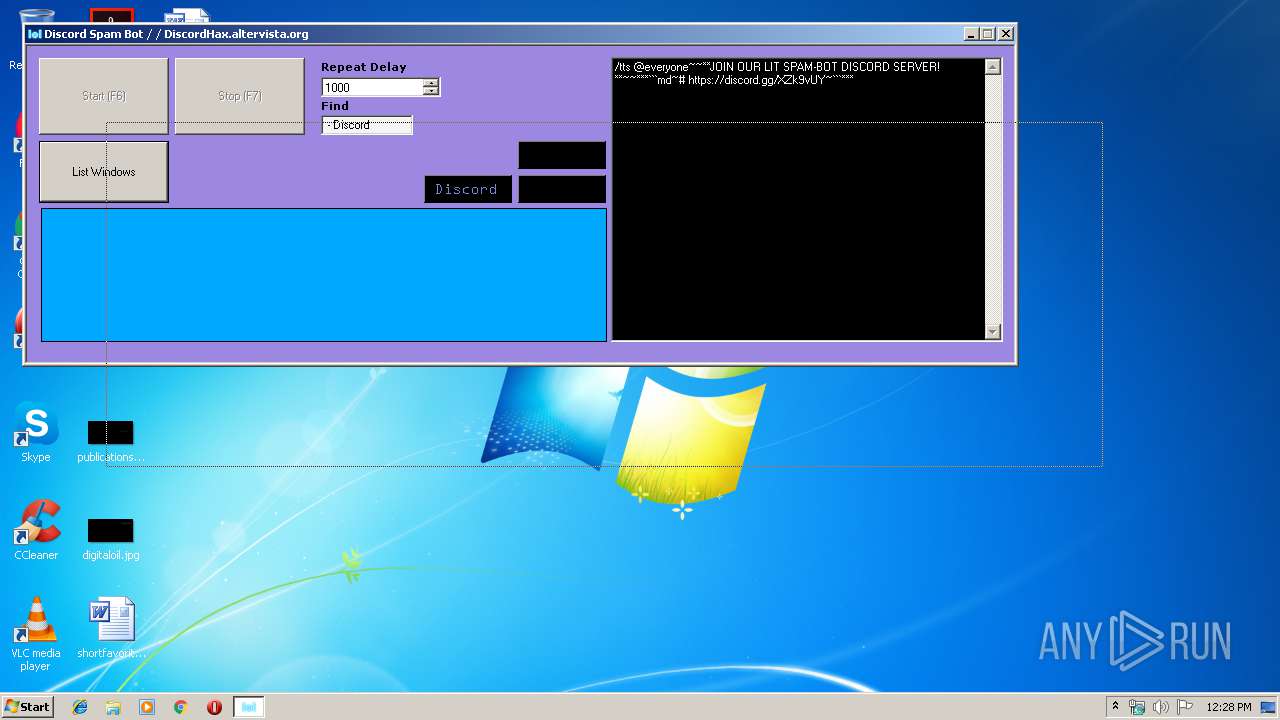Click the 12:28 PM taskbar clock
1280x720 pixels.
coord(1228,707)
